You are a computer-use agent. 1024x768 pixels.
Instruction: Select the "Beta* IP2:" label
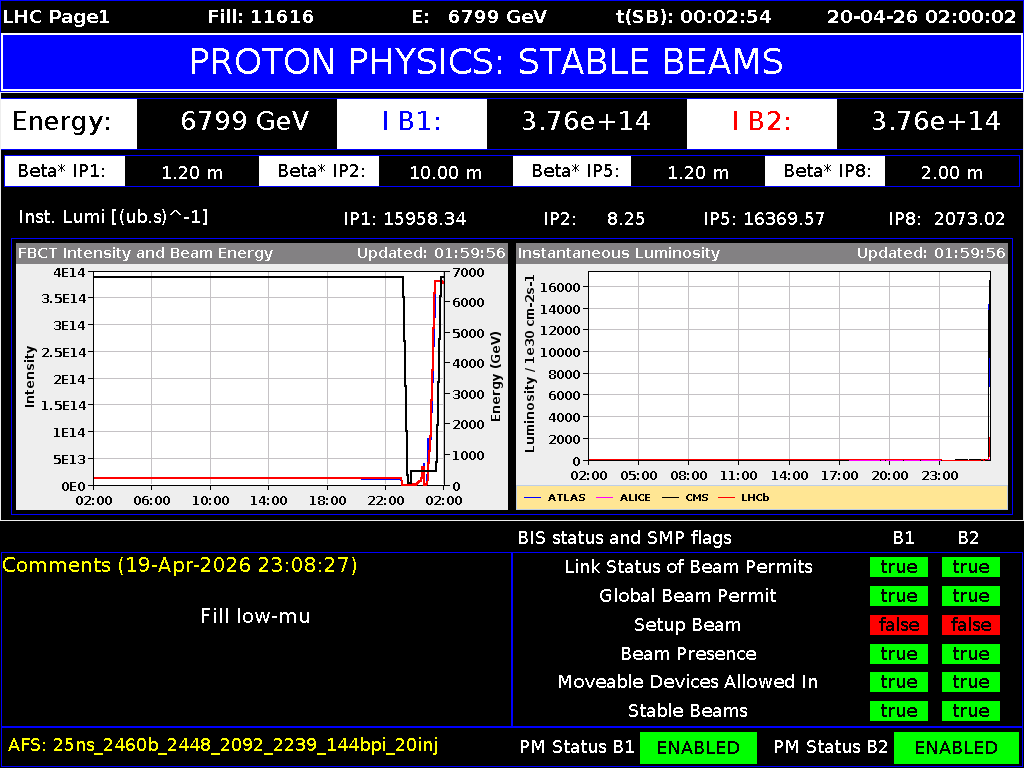pos(319,172)
